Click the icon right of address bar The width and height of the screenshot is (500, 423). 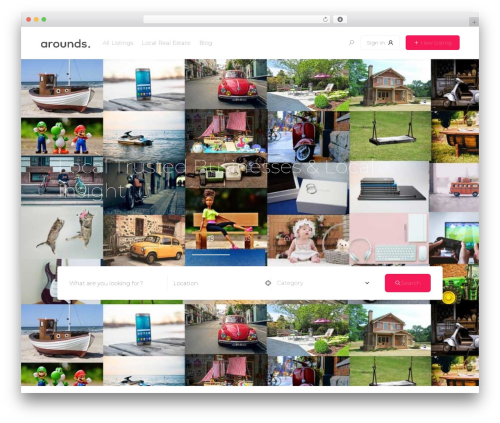(x=340, y=20)
